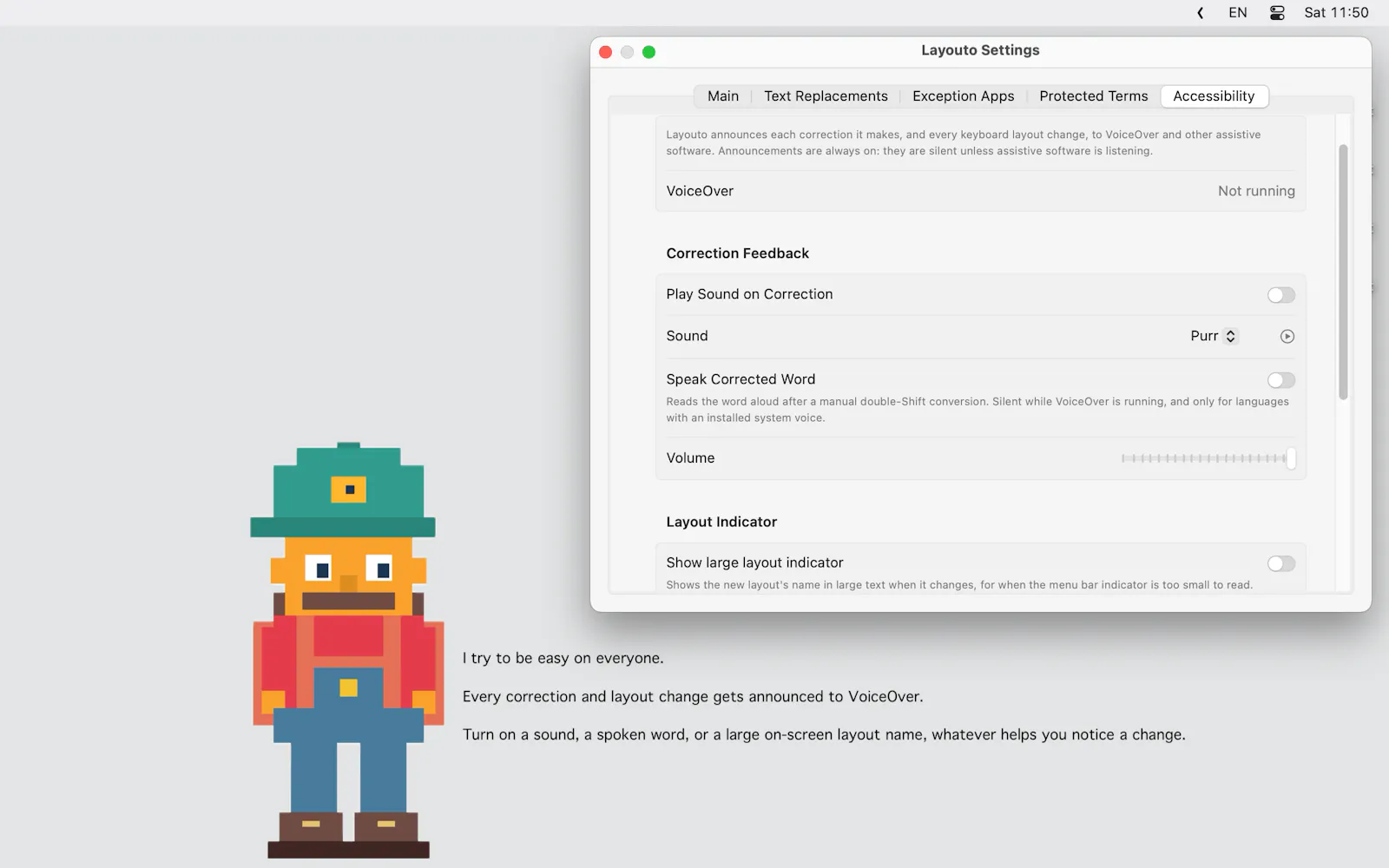
Task: Click the pixel-art lumberjack mascot
Action: (x=348, y=651)
